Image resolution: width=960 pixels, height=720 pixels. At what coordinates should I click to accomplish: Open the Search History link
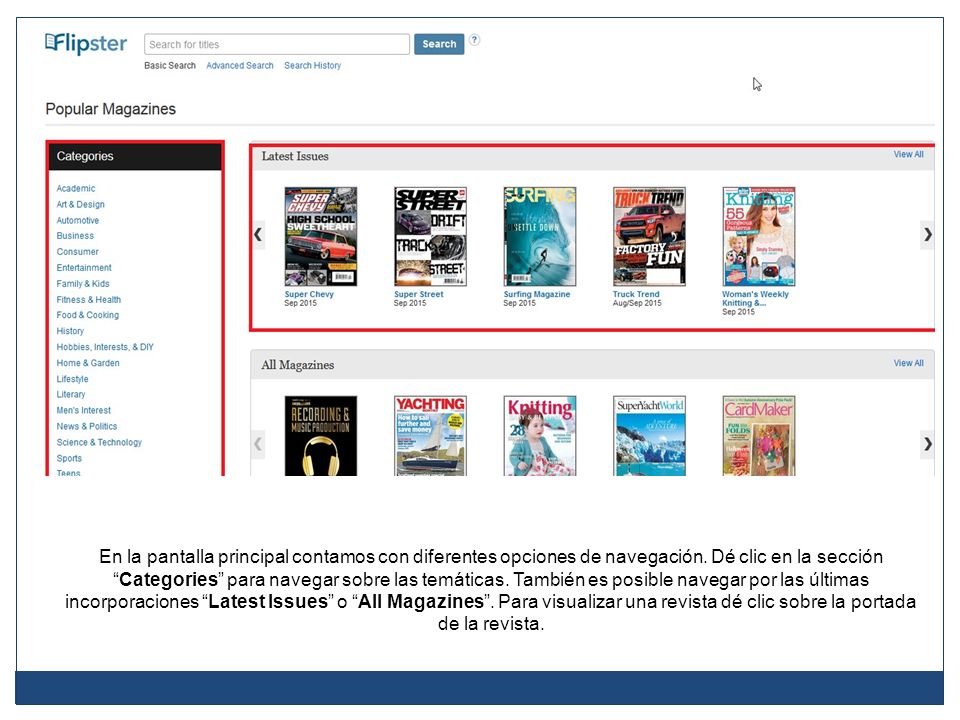[x=312, y=66]
